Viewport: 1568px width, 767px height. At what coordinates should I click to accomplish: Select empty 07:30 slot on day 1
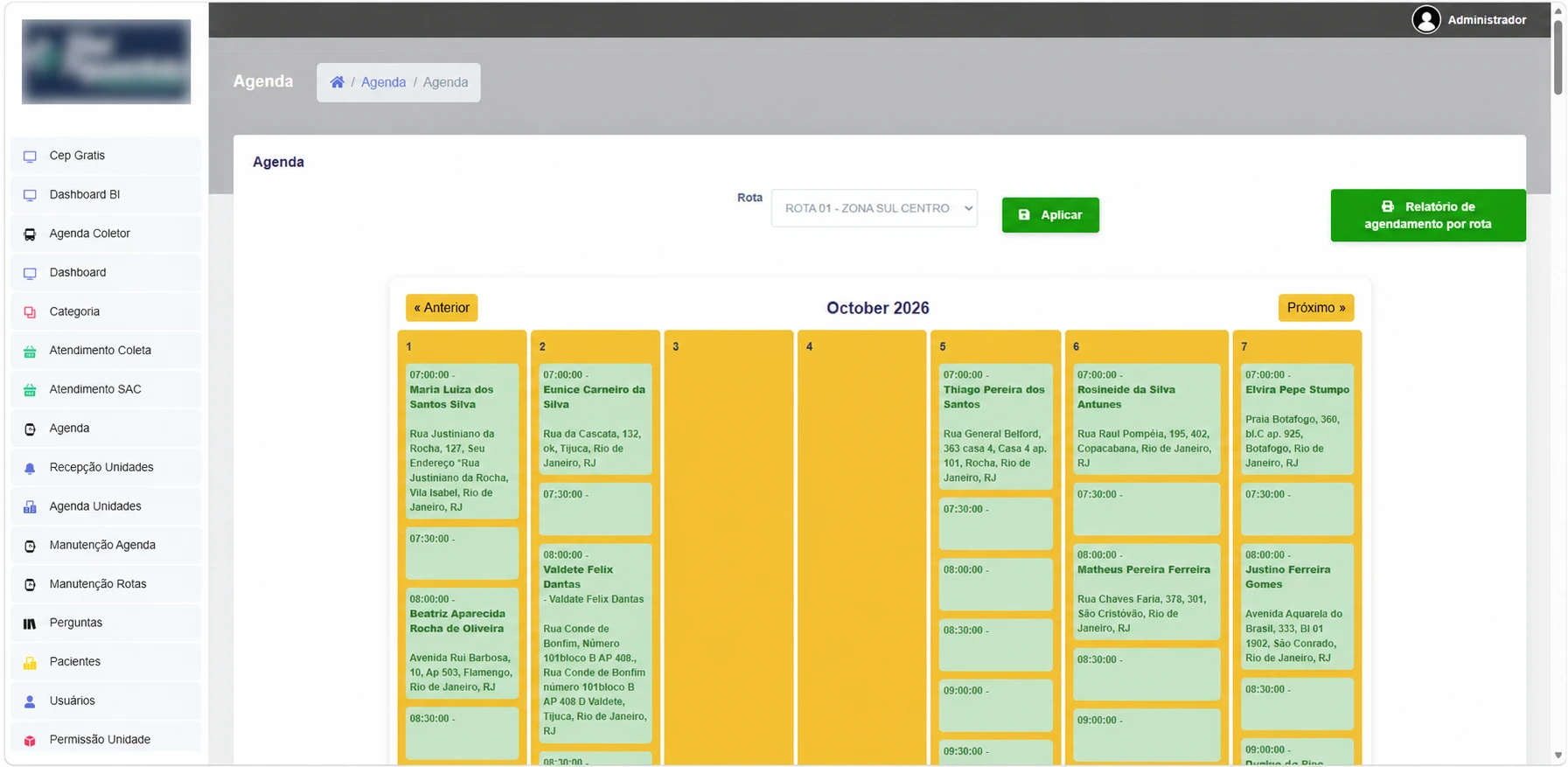click(x=462, y=553)
